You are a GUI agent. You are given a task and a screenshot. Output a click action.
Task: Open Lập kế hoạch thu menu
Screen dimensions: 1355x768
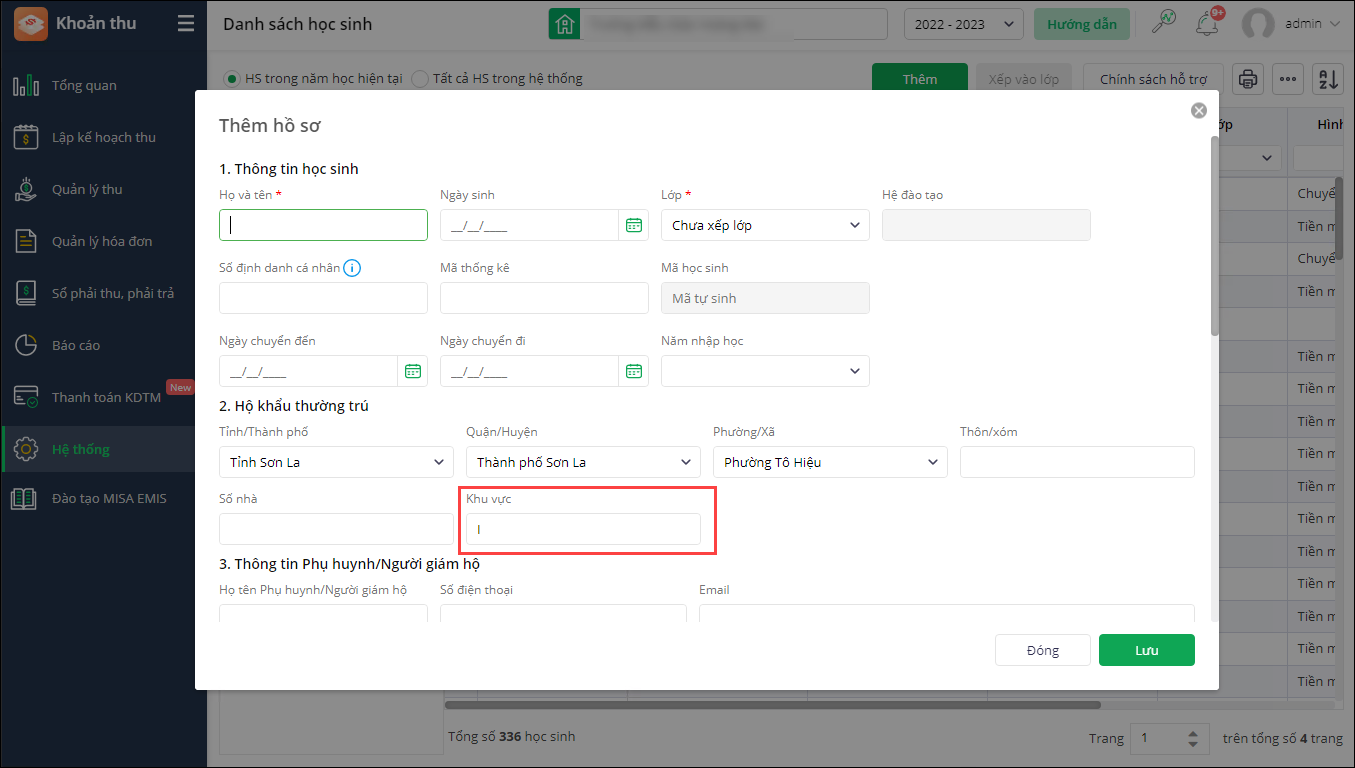[104, 137]
